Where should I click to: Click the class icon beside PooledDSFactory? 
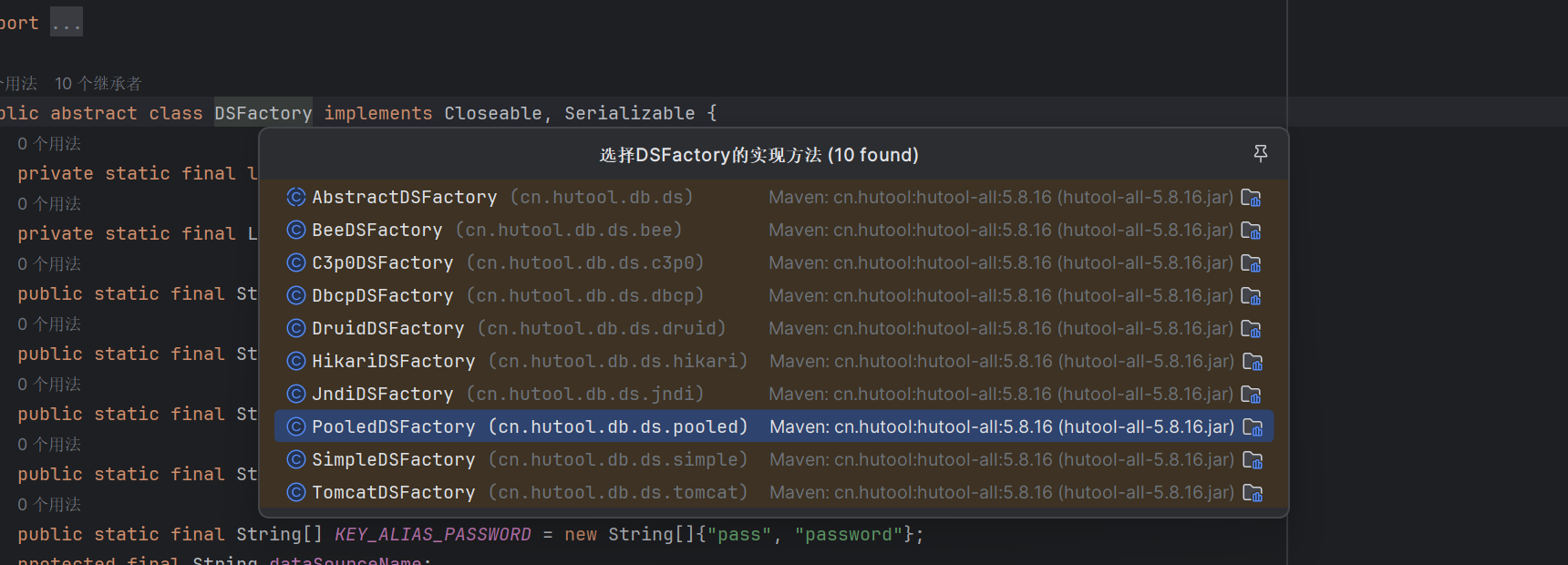click(x=296, y=426)
